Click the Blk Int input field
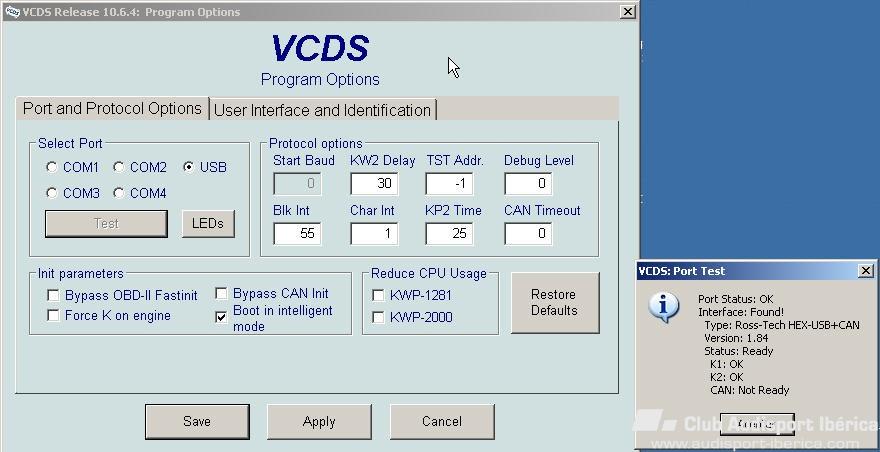880x452 pixels. click(297, 234)
